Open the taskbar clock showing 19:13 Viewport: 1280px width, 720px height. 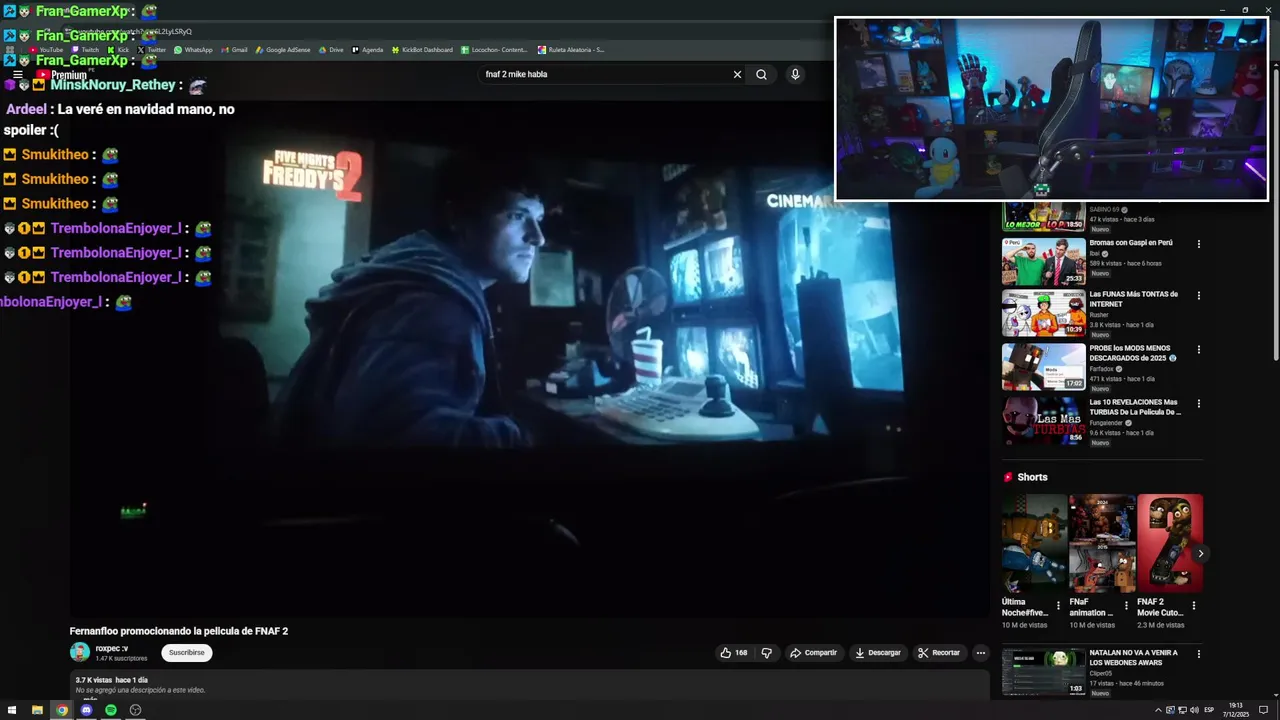(1236, 710)
